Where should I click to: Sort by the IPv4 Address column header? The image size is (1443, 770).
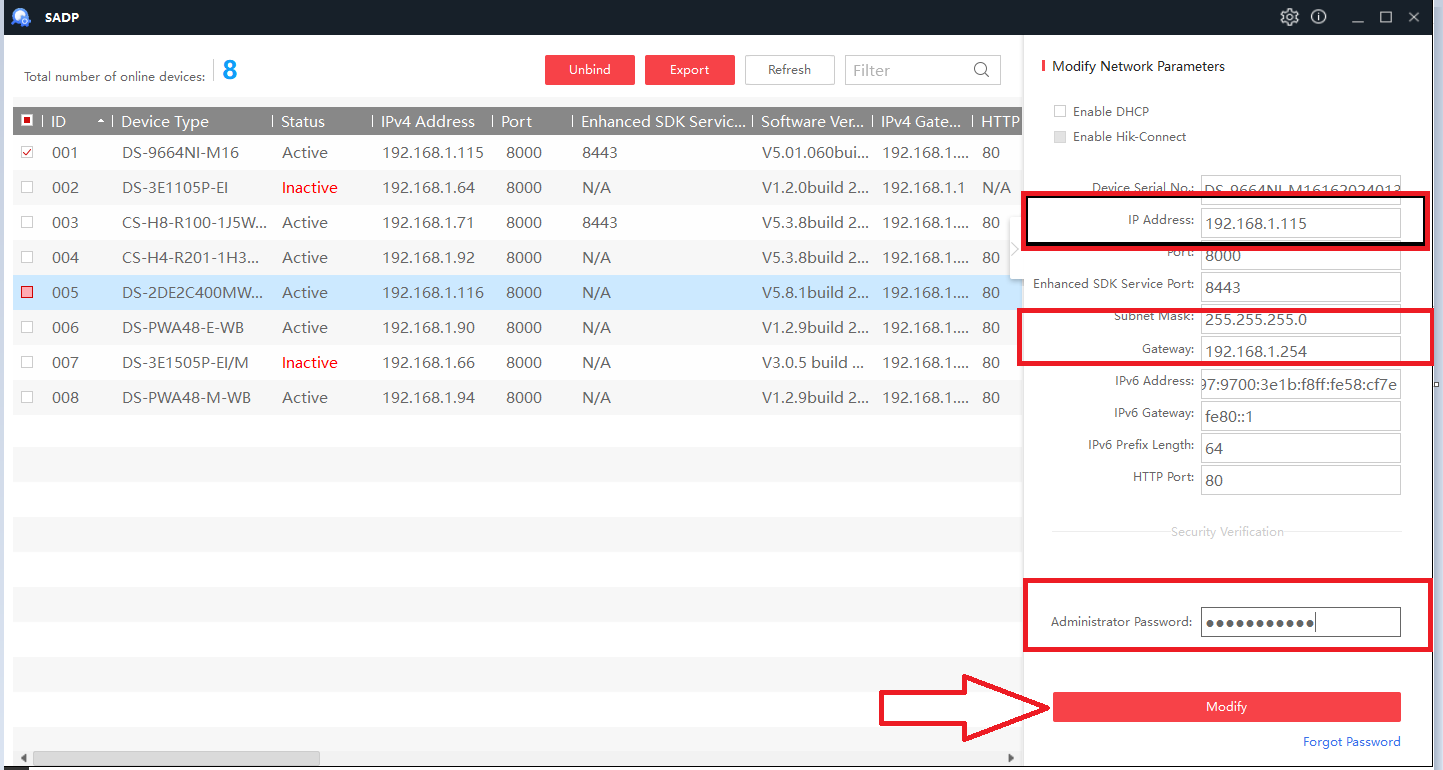click(x=428, y=121)
